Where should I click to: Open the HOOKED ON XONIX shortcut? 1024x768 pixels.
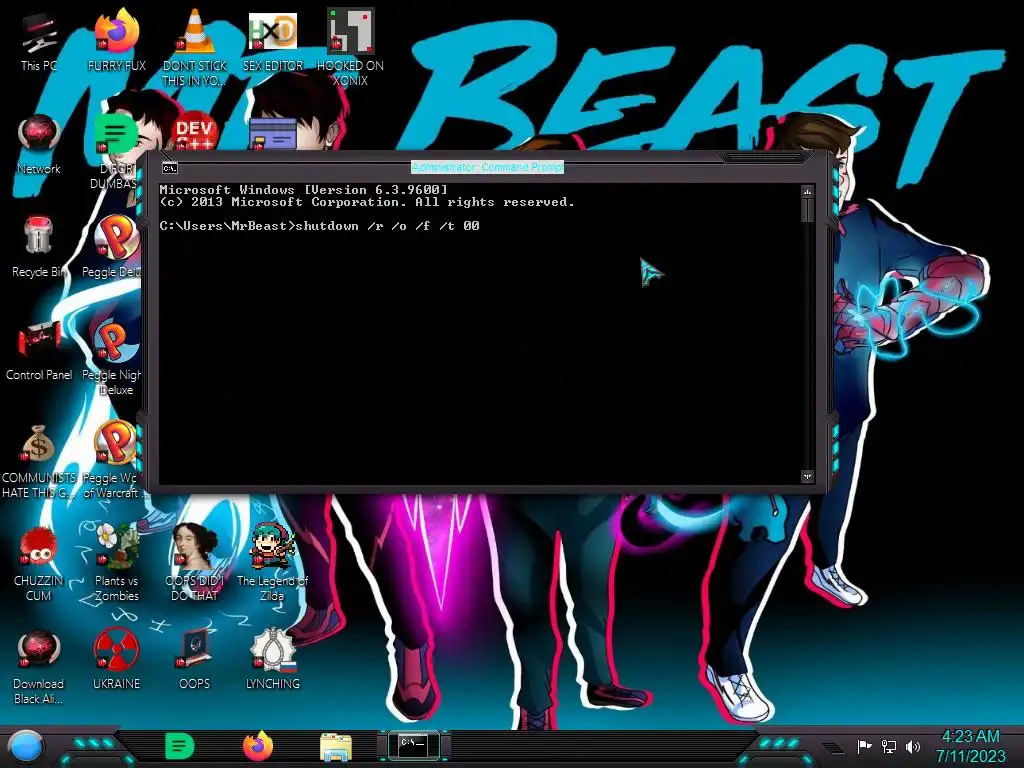coord(350,47)
